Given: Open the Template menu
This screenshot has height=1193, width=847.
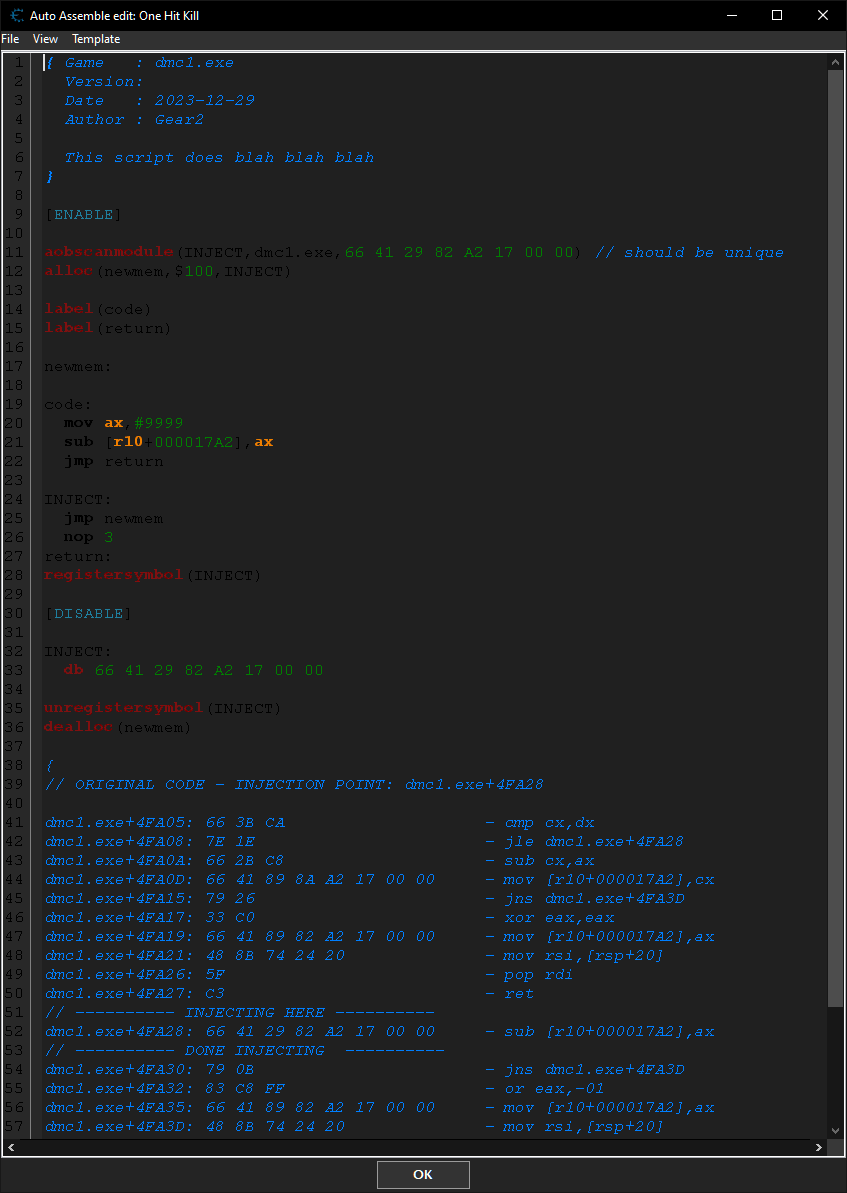Looking at the screenshot, I should [95, 39].
